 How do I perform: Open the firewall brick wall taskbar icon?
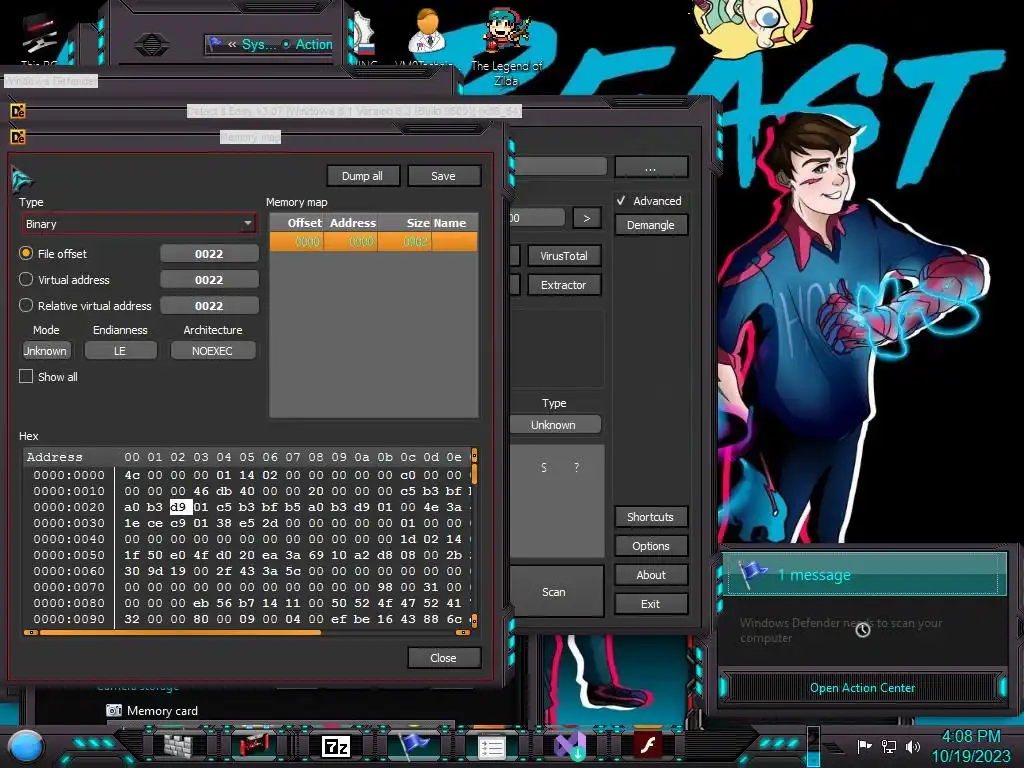click(178, 745)
